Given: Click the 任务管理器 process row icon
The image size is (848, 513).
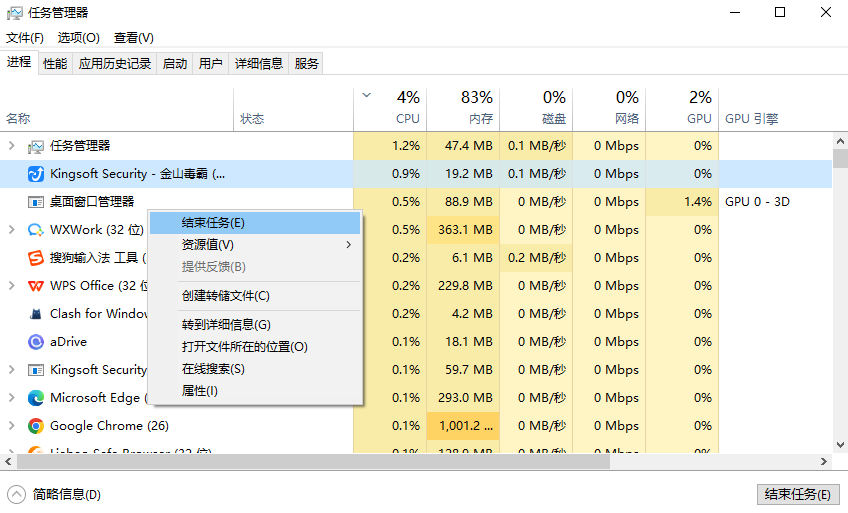Looking at the screenshot, I should [x=36, y=146].
